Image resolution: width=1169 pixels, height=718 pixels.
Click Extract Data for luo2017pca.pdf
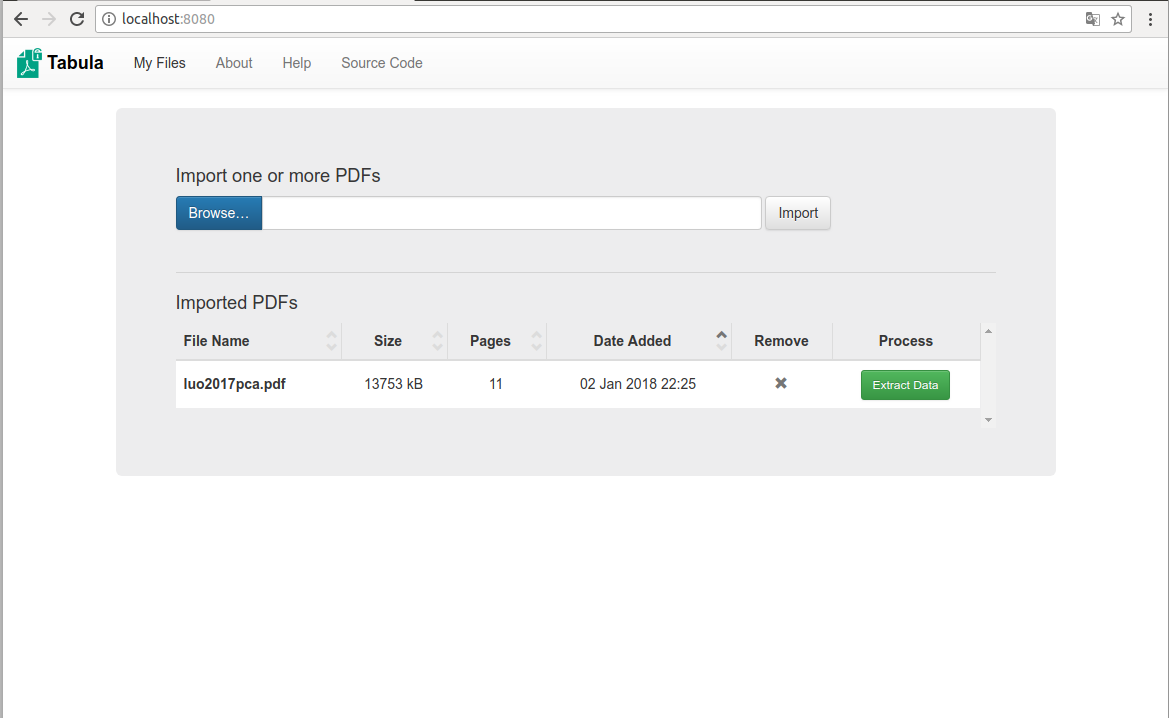[x=905, y=385]
